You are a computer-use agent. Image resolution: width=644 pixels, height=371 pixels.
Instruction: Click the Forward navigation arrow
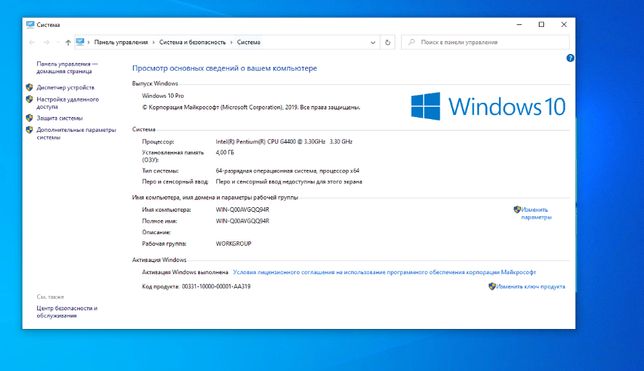pos(46,42)
